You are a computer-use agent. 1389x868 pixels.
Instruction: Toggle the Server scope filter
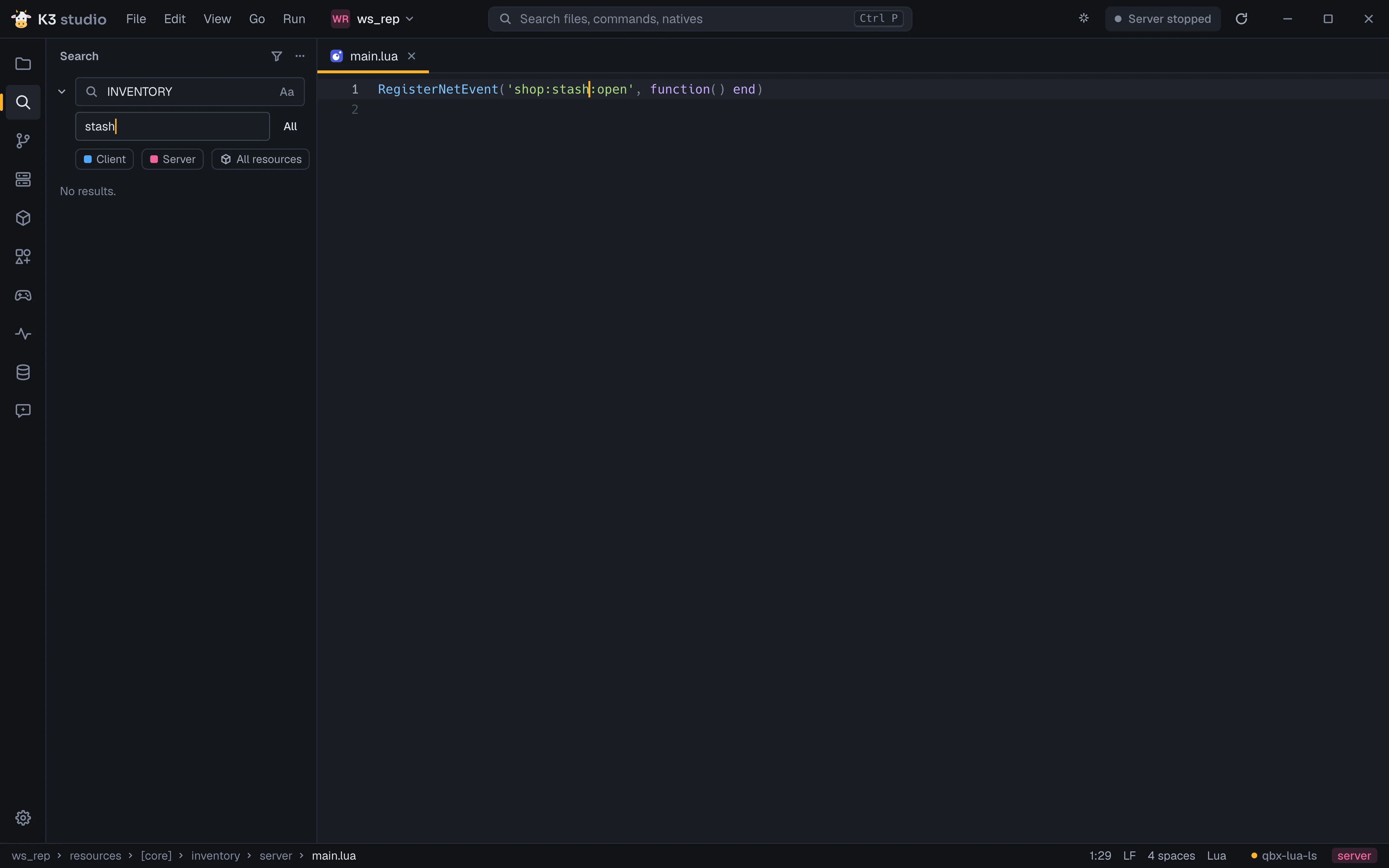pos(172,159)
